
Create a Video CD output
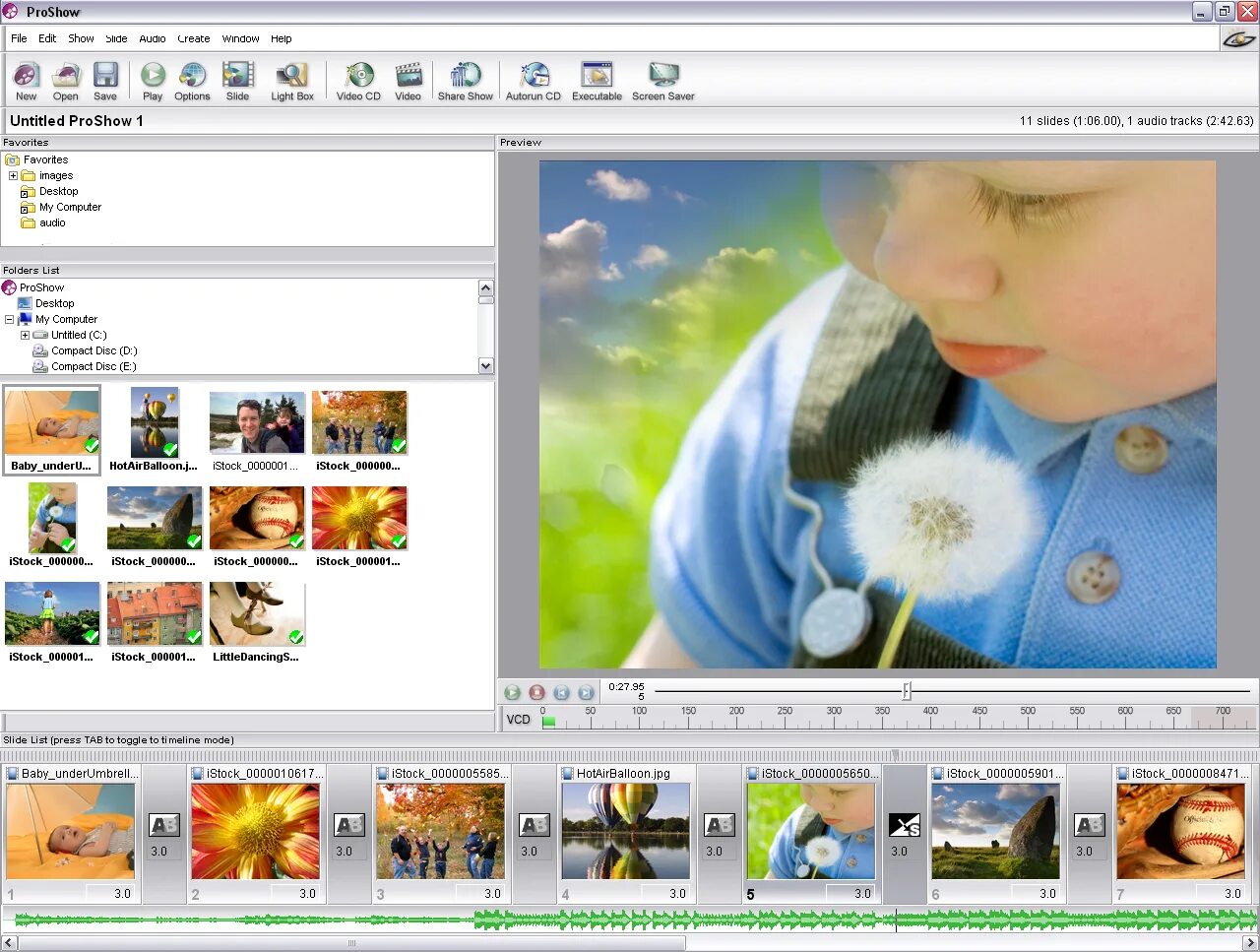pos(358,81)
